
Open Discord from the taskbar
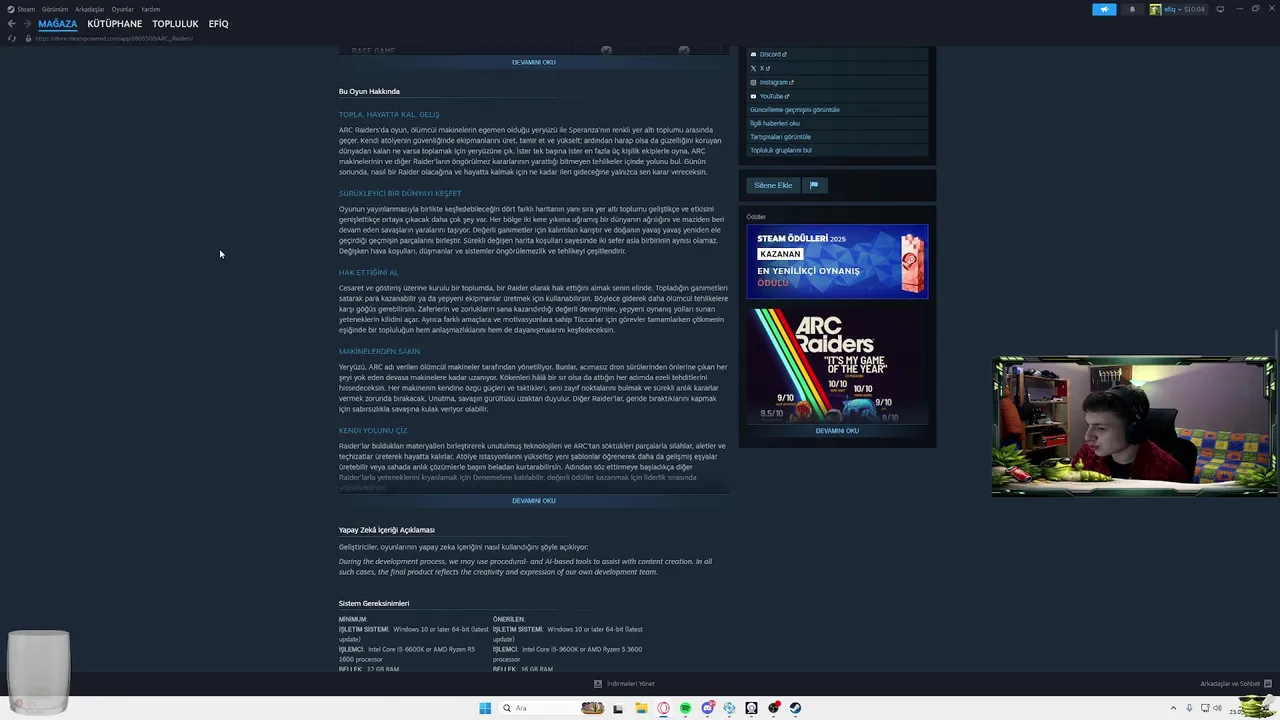click(x=708, y=708)
